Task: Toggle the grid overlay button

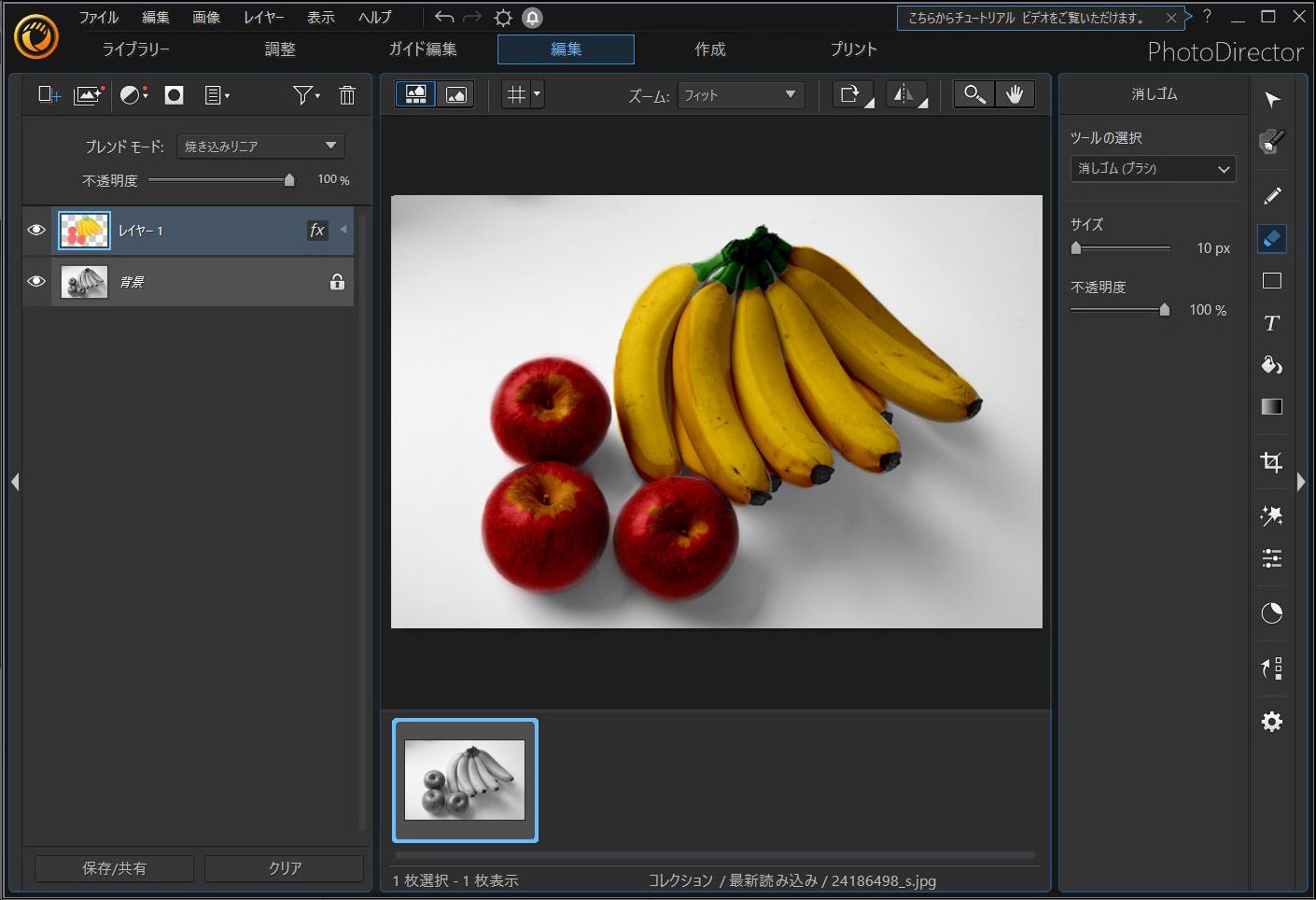Action: [x=515, y=94]
